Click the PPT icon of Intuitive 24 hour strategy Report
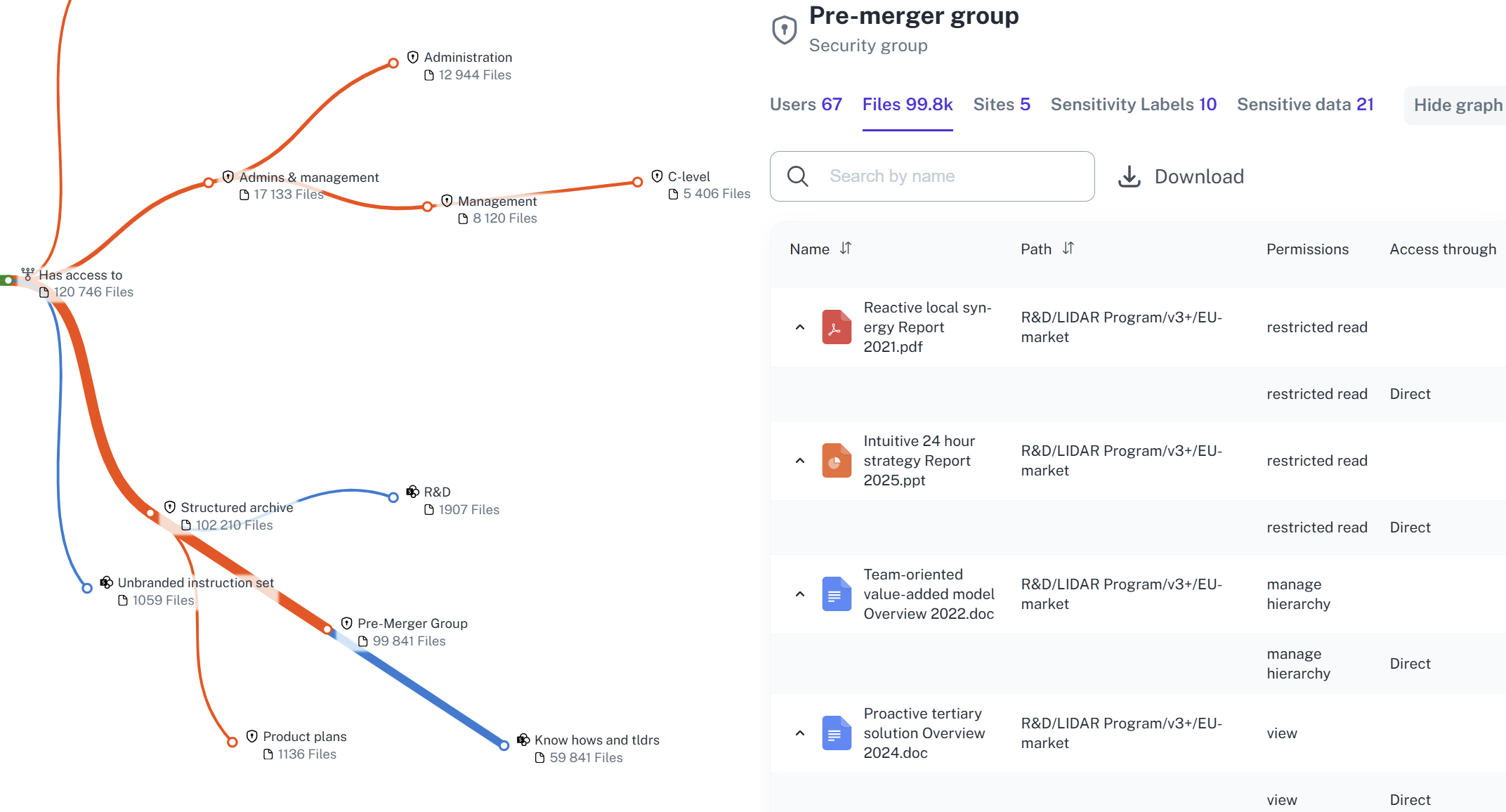This screenshot has height=812, width=1506. click(x=836, y=461)
